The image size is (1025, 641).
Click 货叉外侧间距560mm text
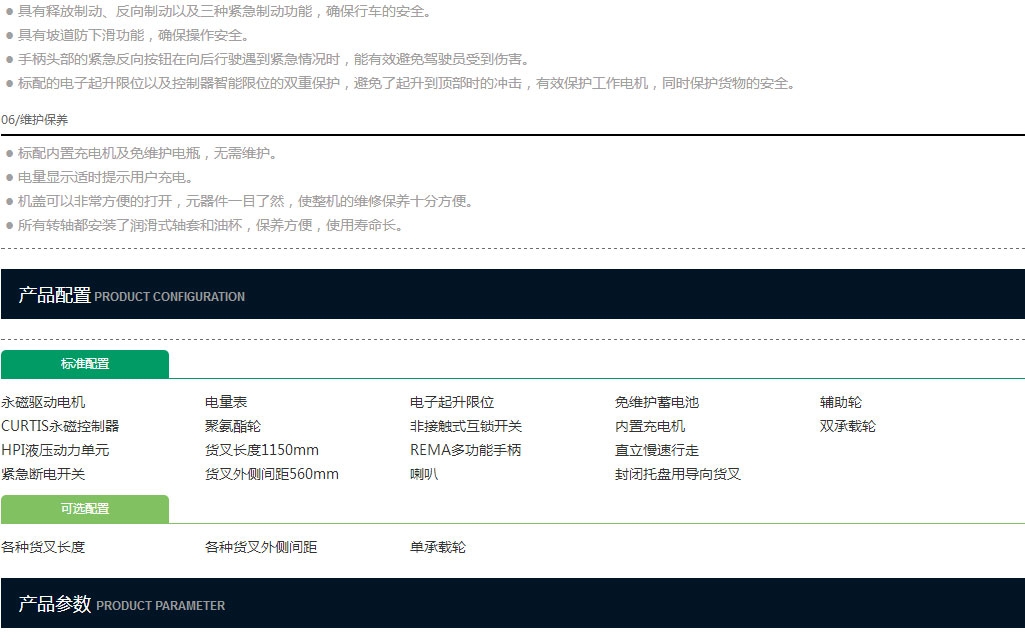pyautogui.click(x=272, y=474)
